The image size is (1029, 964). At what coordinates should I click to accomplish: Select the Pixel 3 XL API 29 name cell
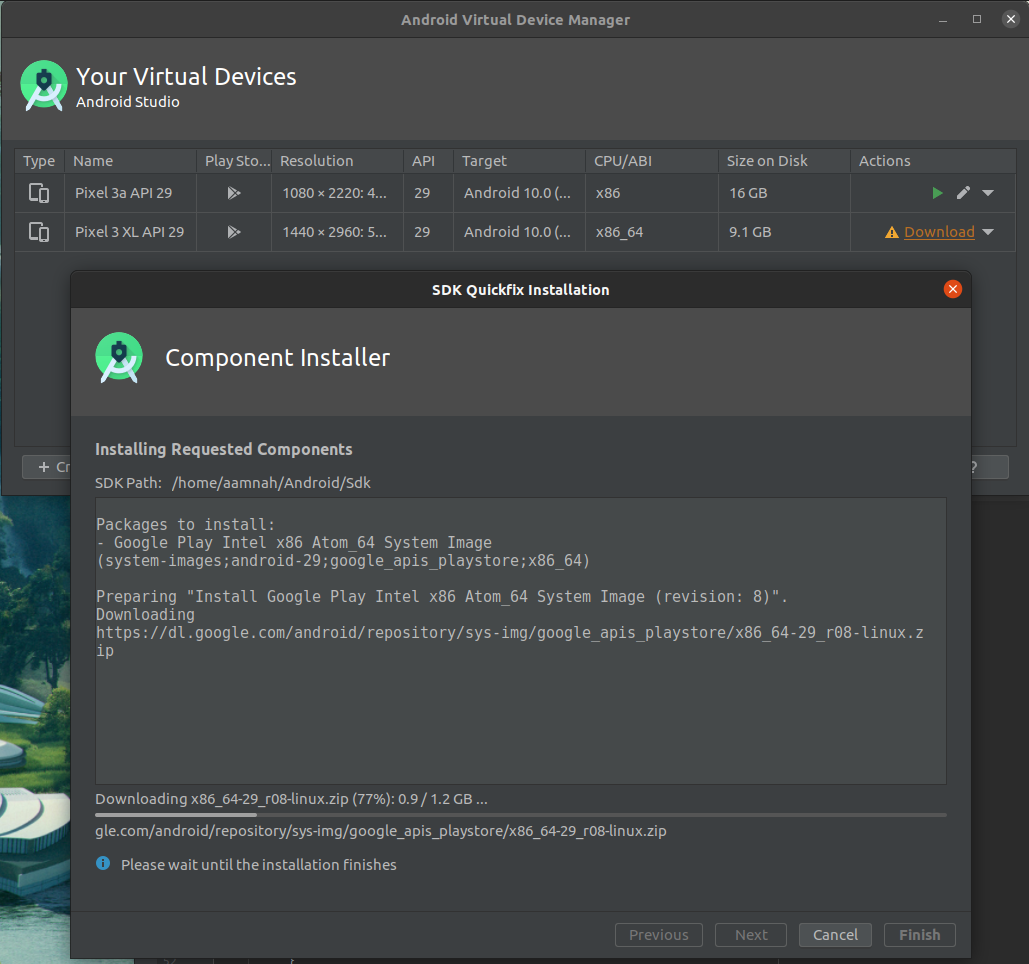tap(131, 232)
